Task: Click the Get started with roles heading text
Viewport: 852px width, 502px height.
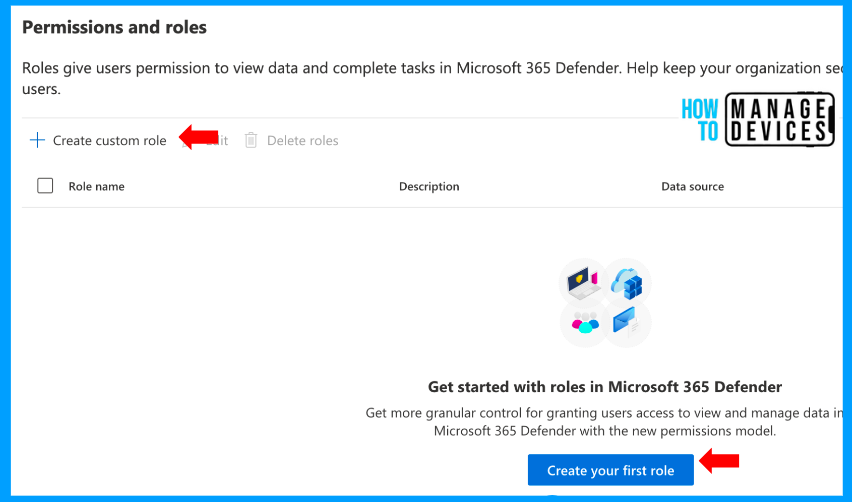Action: pos(605,387)
